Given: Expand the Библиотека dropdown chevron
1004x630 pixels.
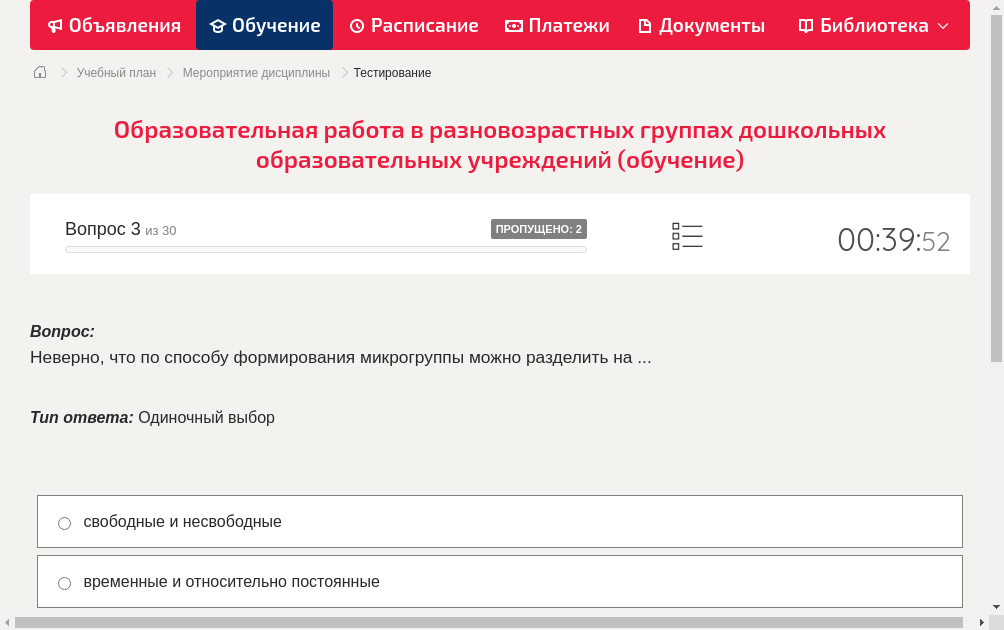Looking at the screenshot, I should (943, 25).
